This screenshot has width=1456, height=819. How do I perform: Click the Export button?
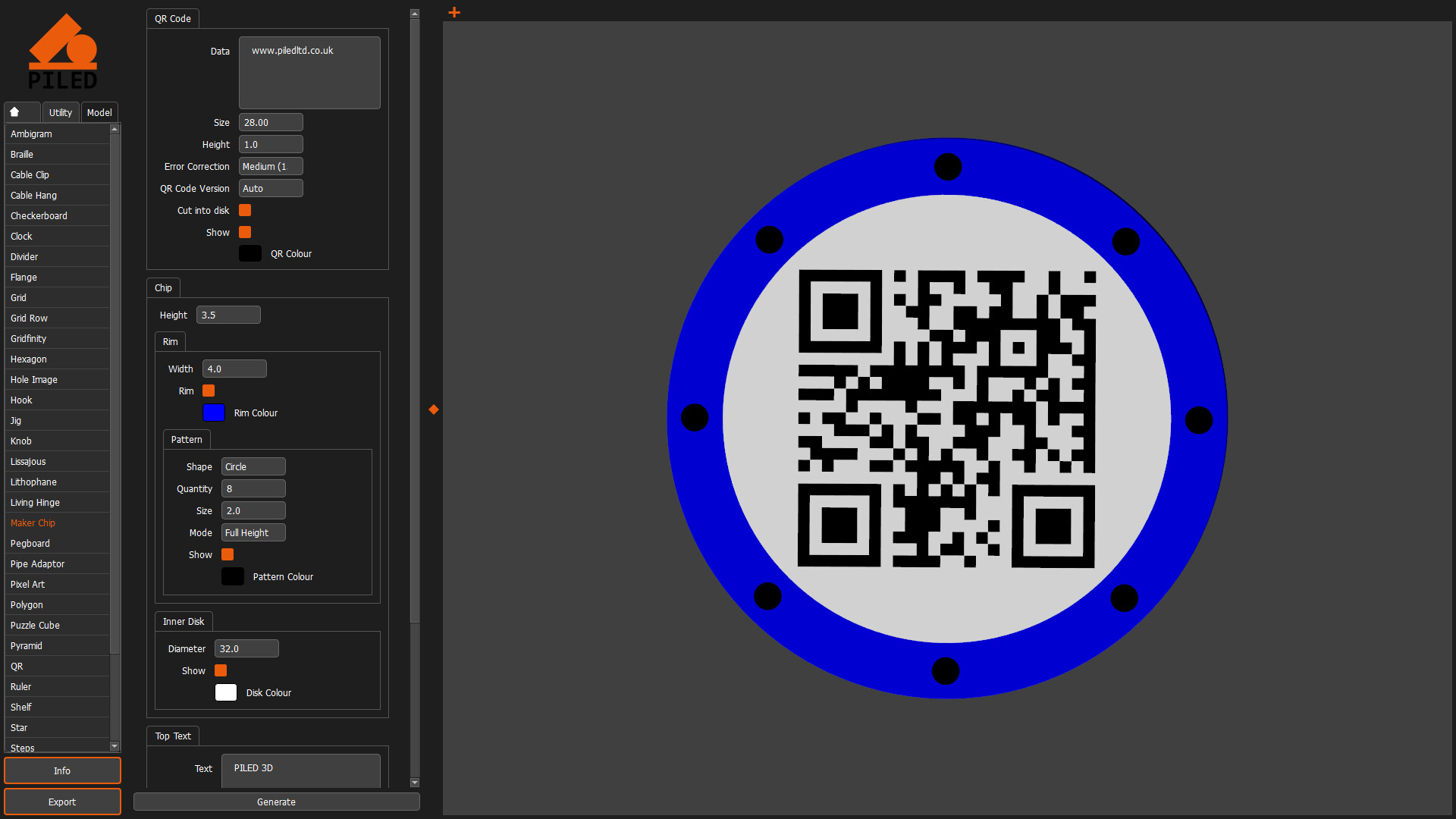pyautogui.click(x=62, y=802)
